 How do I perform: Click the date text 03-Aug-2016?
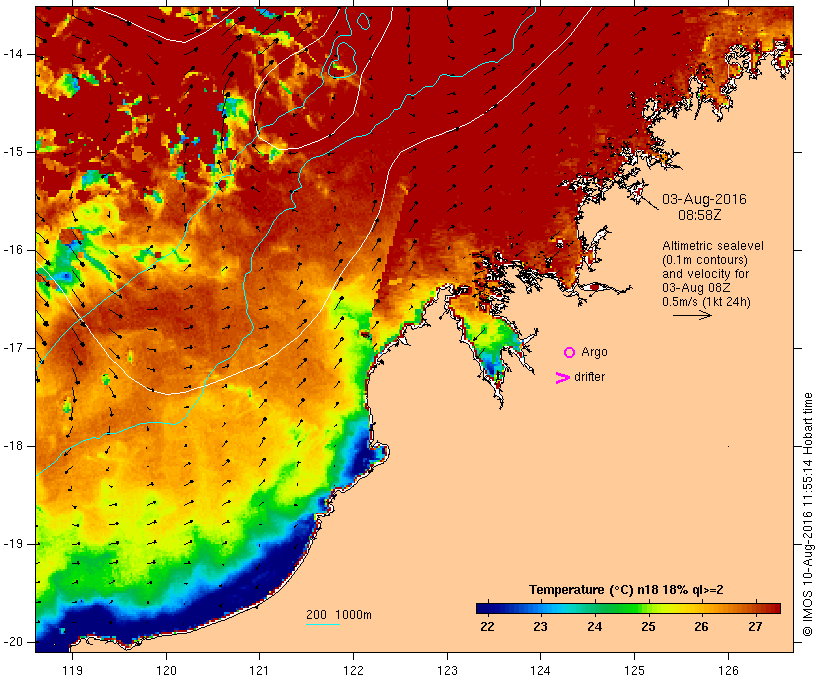[704, 199]
